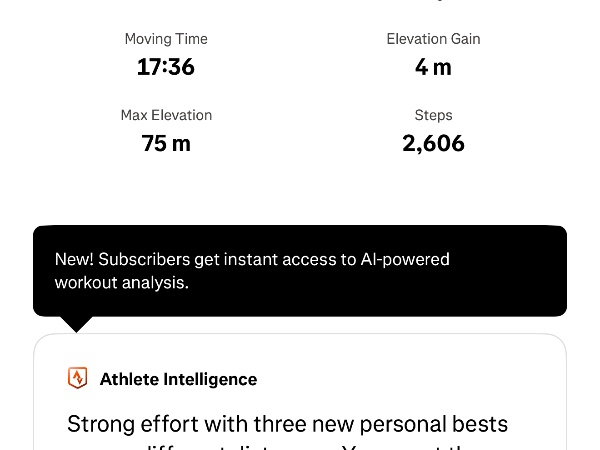Click the word "New!" in the tooltip
This screenshot has width=600, height=450.
pyautogui.click(x=74, y=259)
